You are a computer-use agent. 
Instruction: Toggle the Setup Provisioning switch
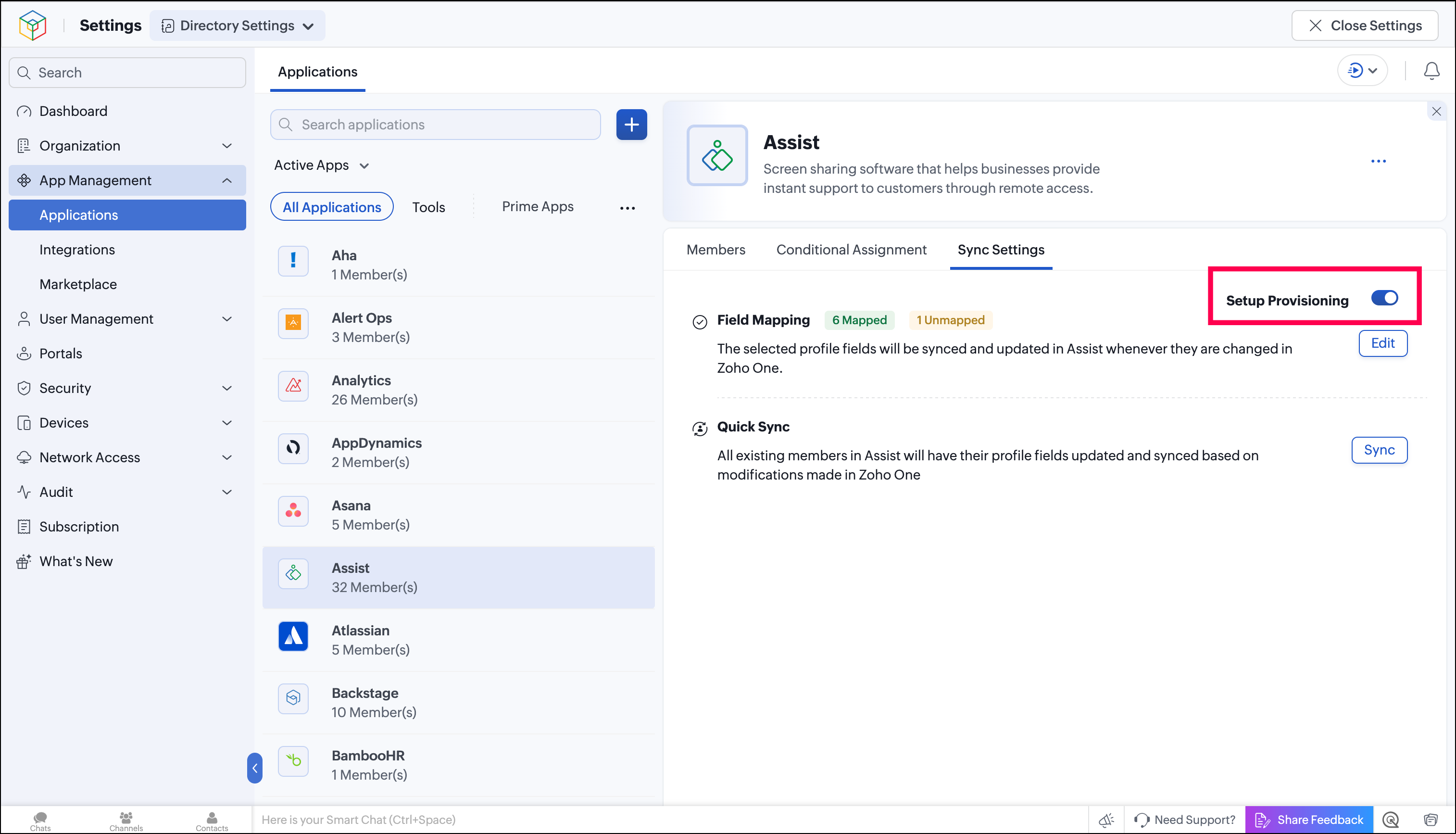click(x=1384, y=298)
